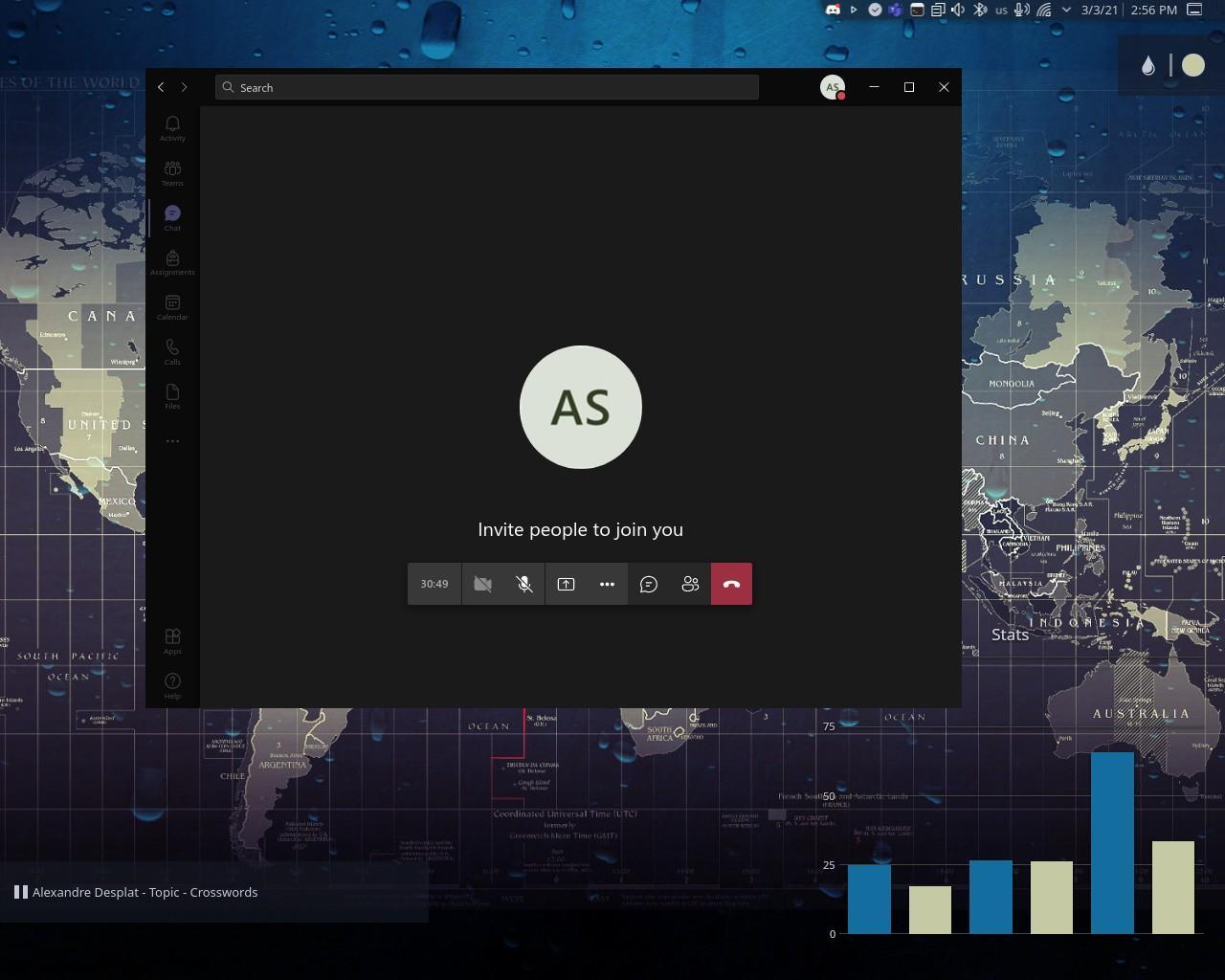Open the Teams section in the sidebar
Image resolution: width=1225 pixels, height=980 pixels.
pos(172,173)
